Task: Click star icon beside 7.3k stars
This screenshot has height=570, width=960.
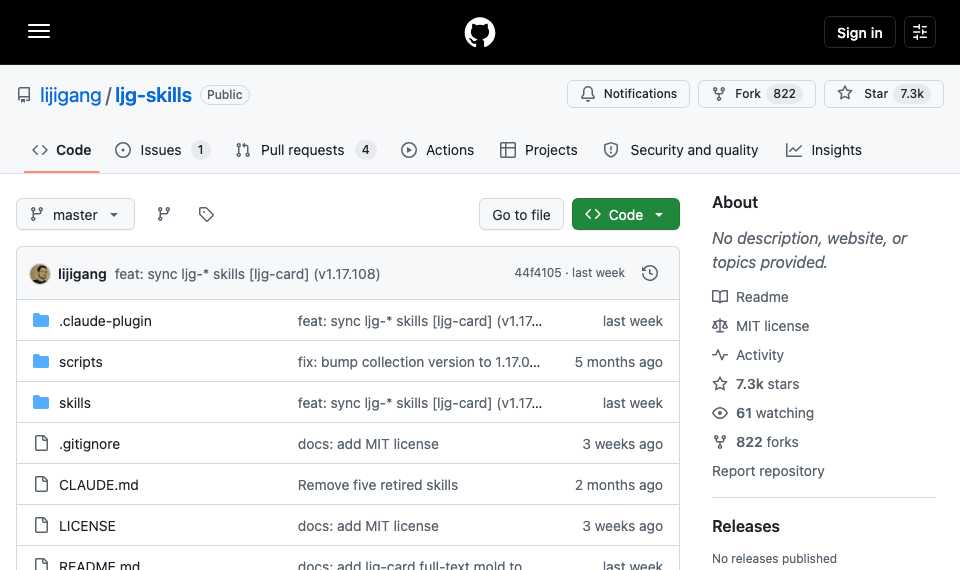Action: point(720,384)
